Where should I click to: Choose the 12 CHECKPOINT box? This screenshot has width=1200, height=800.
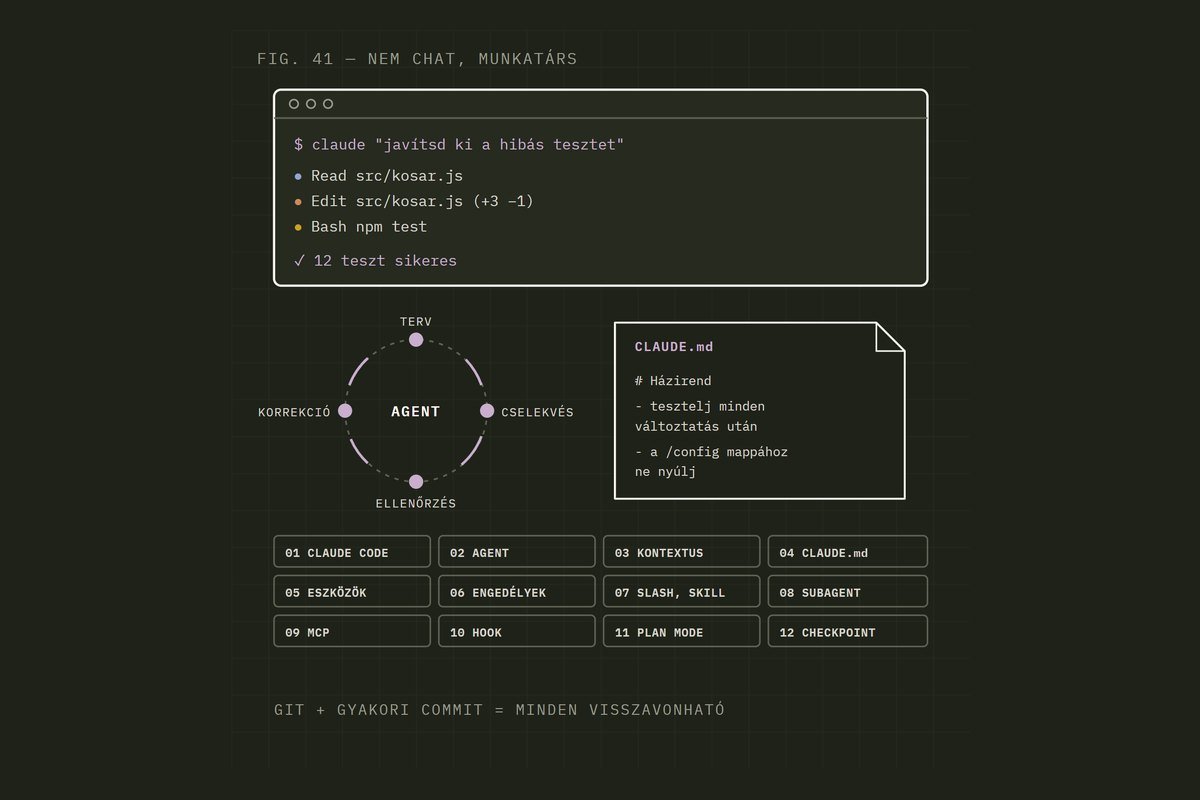point(848,632)
